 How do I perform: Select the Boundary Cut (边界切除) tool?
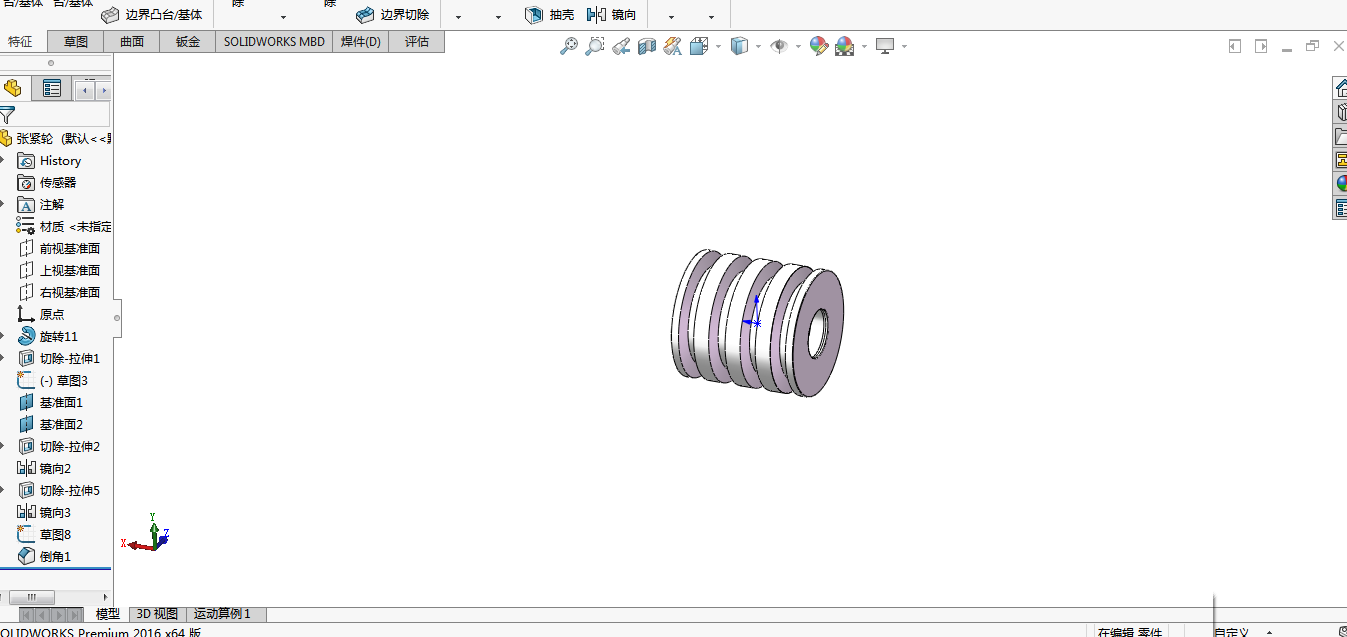pyautogui.click(x=392, y=15)
